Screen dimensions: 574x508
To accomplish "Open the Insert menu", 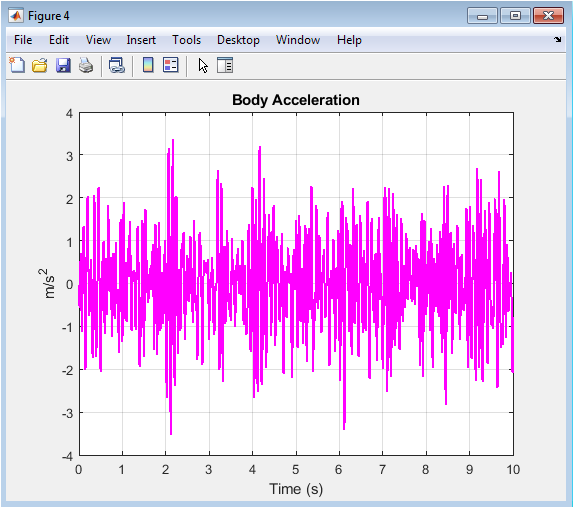I will tap(141, 40).
